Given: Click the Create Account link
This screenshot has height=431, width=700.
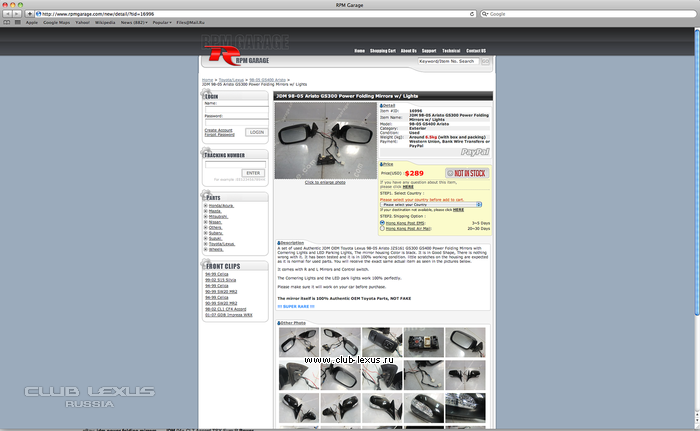Looking at the screenshot, I should pyautogui.click(x=218, y=129).
